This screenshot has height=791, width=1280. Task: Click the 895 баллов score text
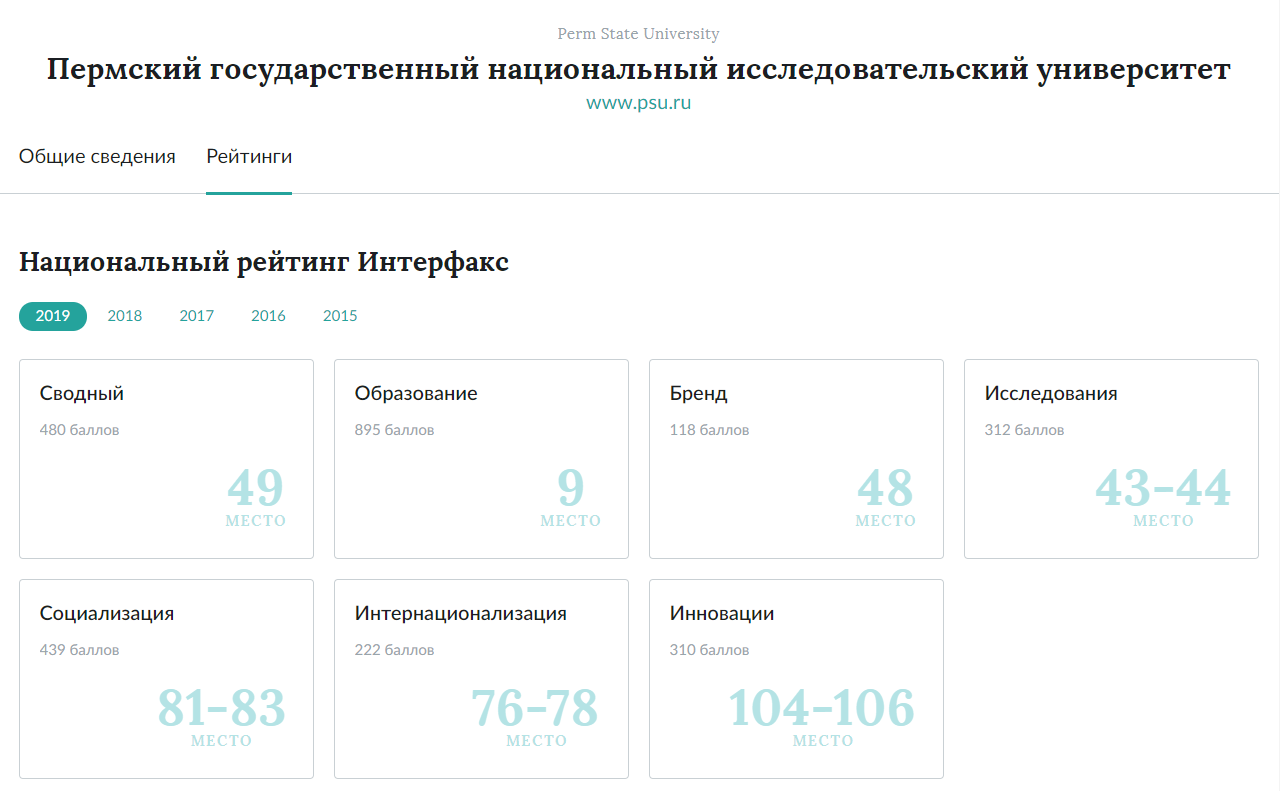394,430
